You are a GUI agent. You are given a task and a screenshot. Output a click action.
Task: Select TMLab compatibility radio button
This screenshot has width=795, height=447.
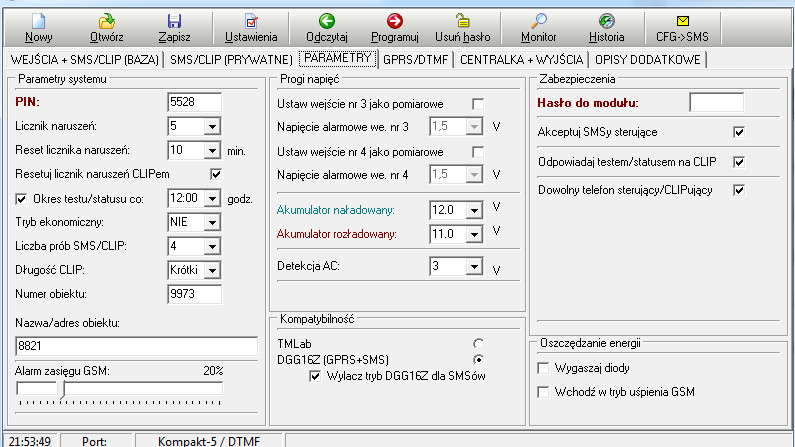point(478,344)
